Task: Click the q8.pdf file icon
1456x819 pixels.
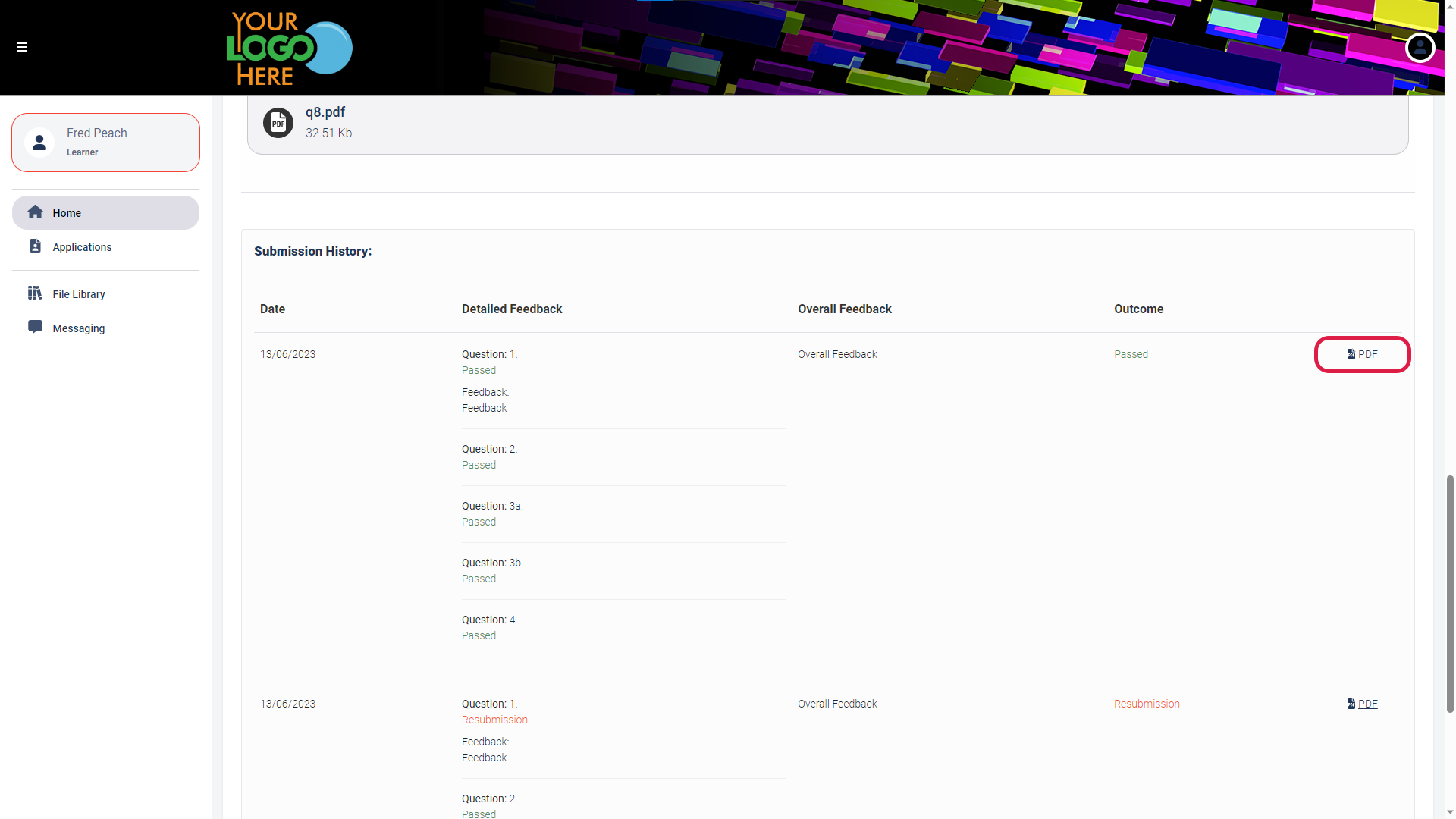Action: click(278, 123)
